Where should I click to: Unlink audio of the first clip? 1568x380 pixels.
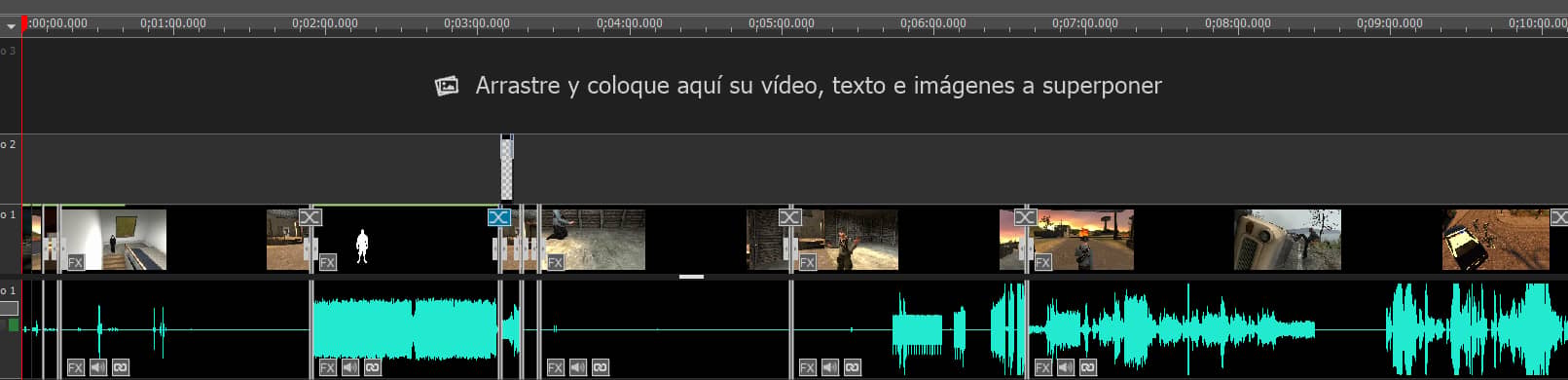[x=120, y=367]
